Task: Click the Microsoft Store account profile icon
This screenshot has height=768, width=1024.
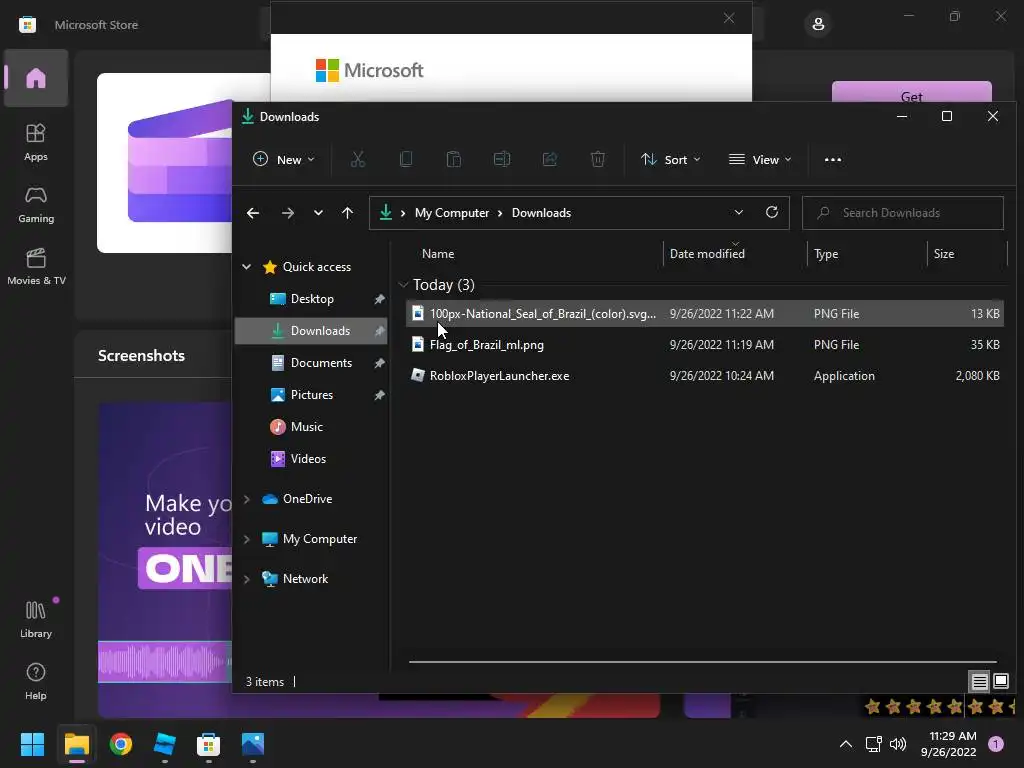Action: [818, 25]
